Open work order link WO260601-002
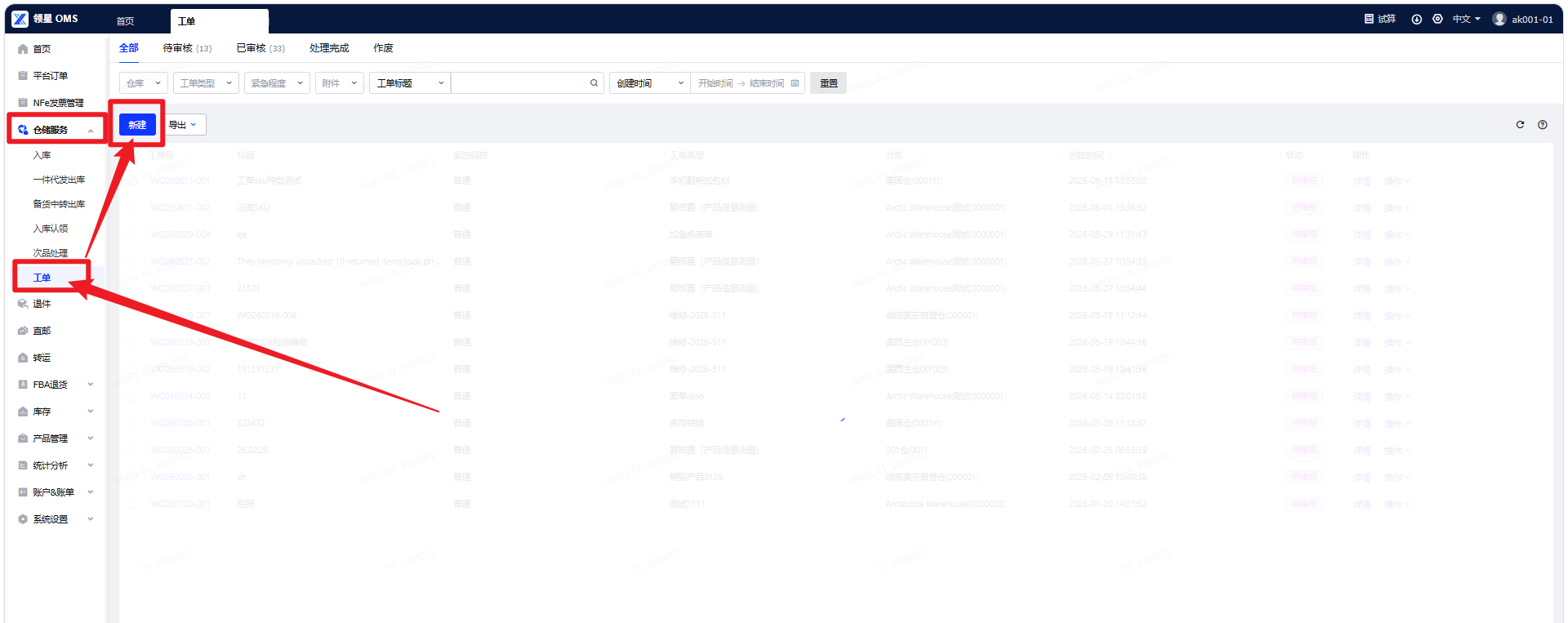This screenshot has width=1568, height=623. point(180,207)
